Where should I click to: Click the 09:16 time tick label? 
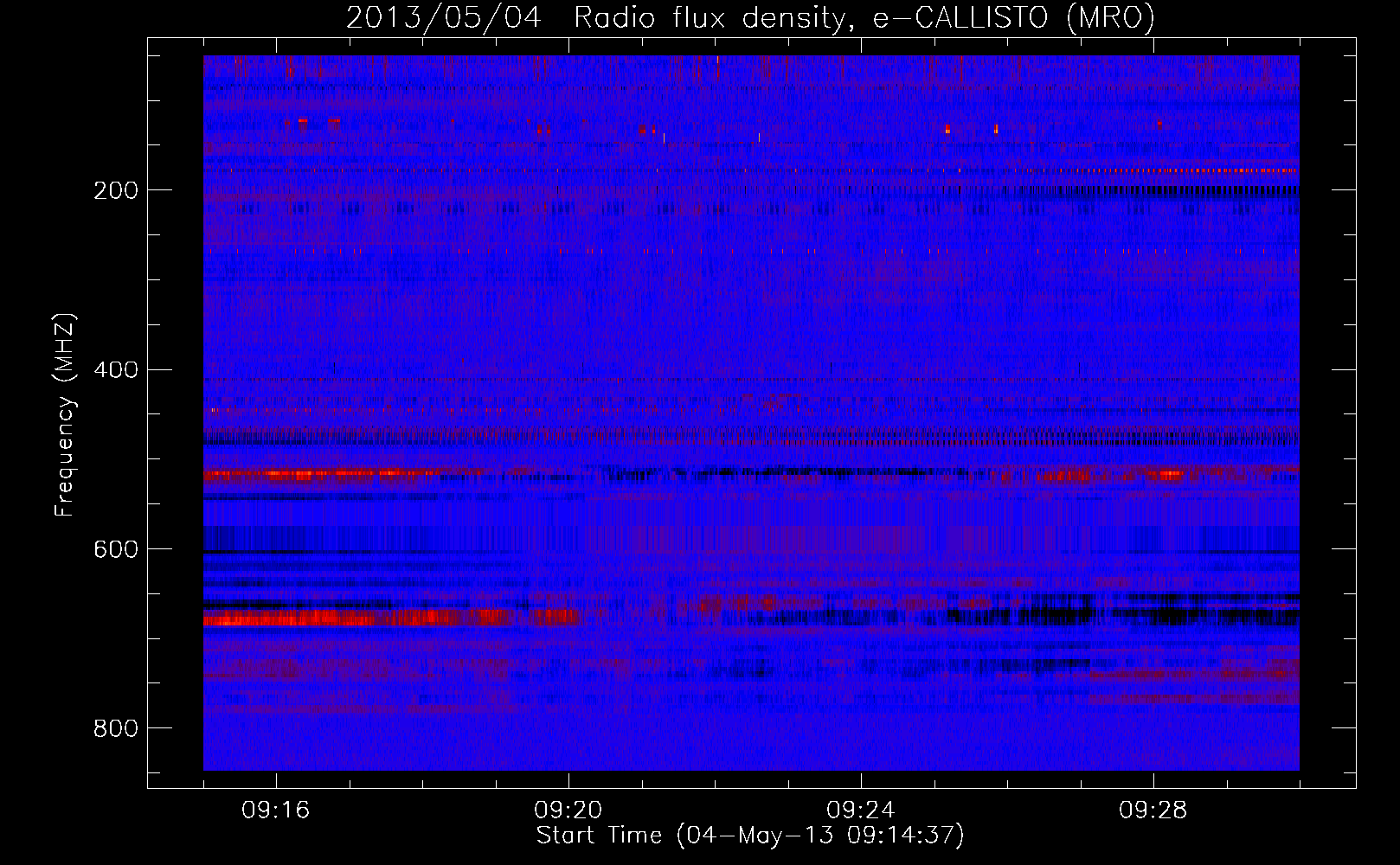click(276, 811)
